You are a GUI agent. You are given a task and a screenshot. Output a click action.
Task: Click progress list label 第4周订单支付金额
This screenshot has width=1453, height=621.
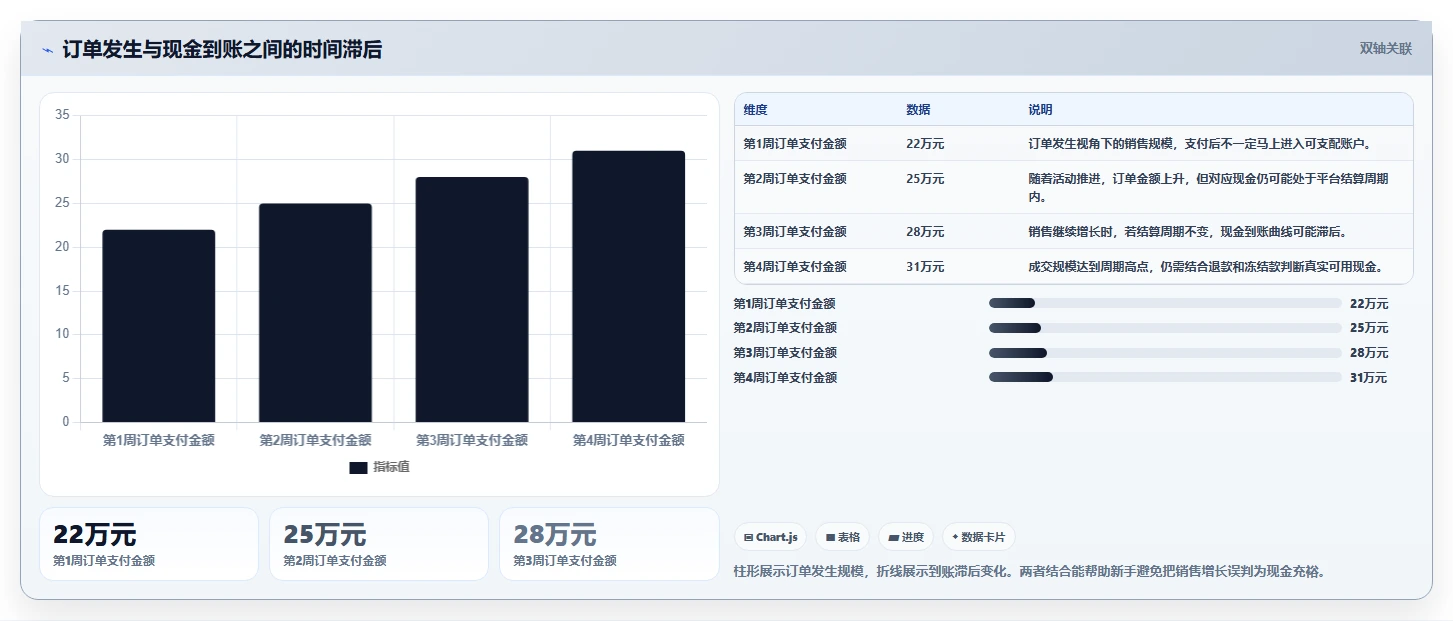785,378
